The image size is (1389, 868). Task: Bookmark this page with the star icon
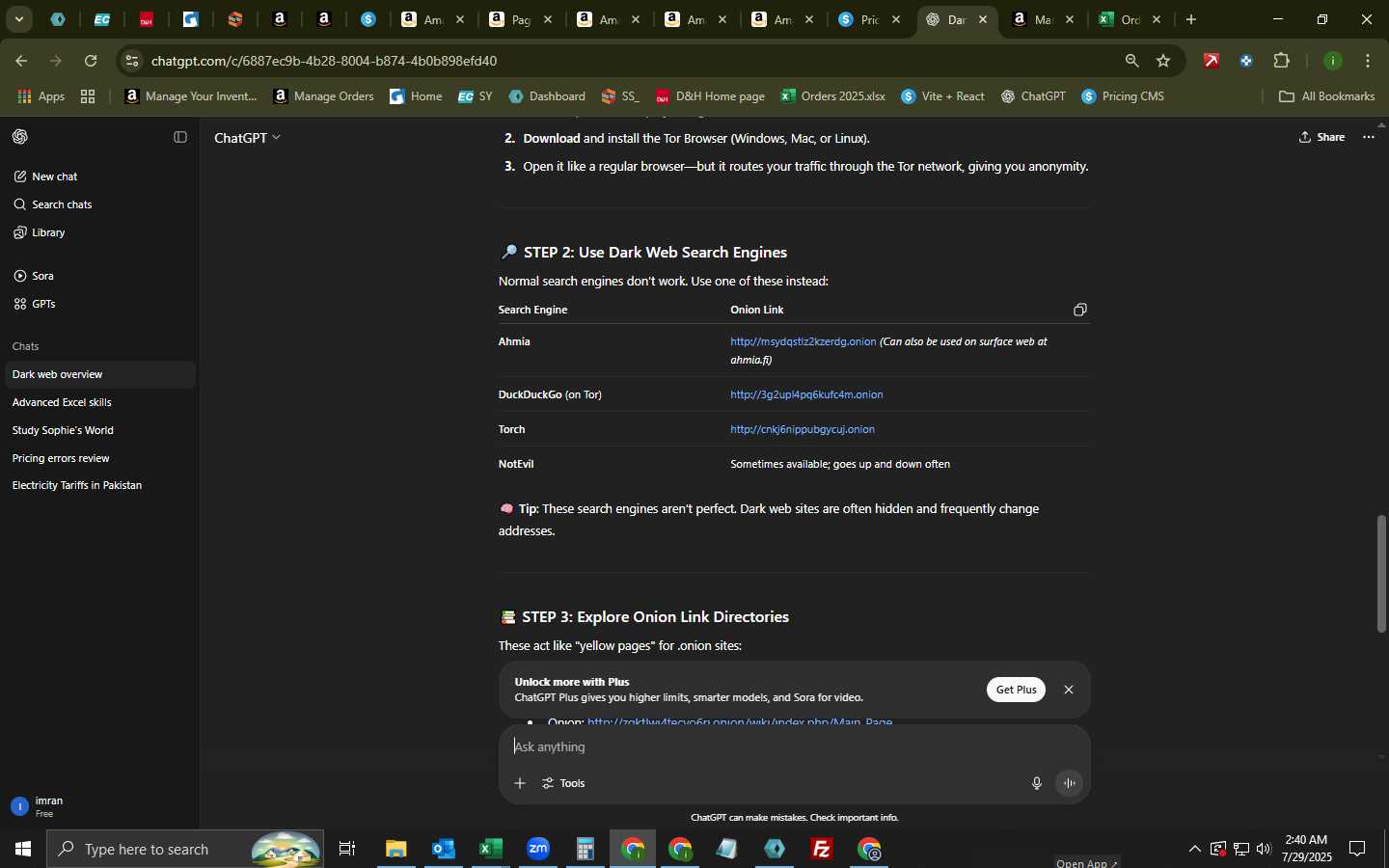pos(1163,61)
